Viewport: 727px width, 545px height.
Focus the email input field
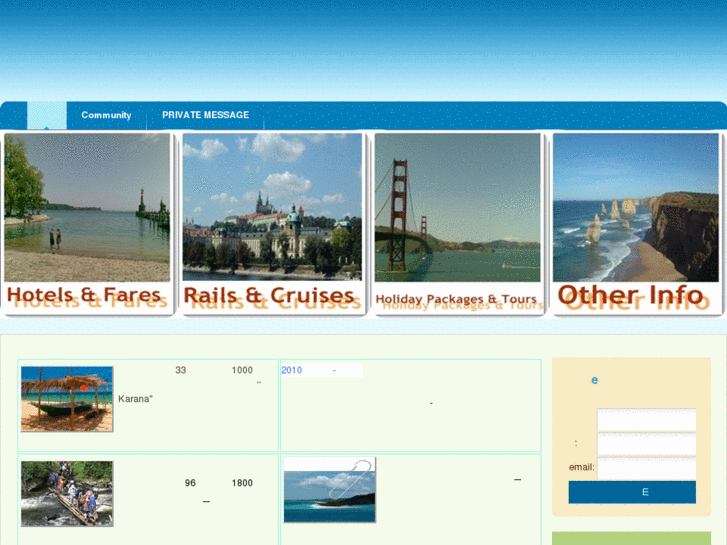[646, 468]
